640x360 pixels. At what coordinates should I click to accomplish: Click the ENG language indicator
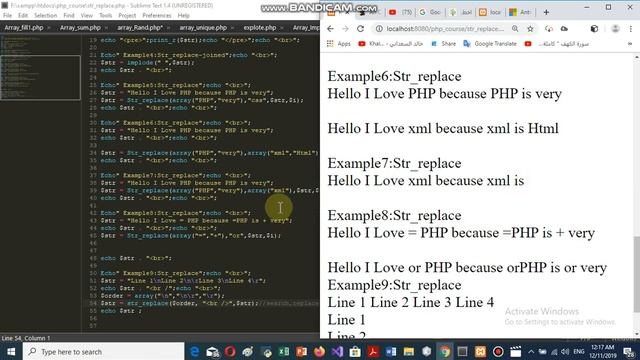coord(579,351)
